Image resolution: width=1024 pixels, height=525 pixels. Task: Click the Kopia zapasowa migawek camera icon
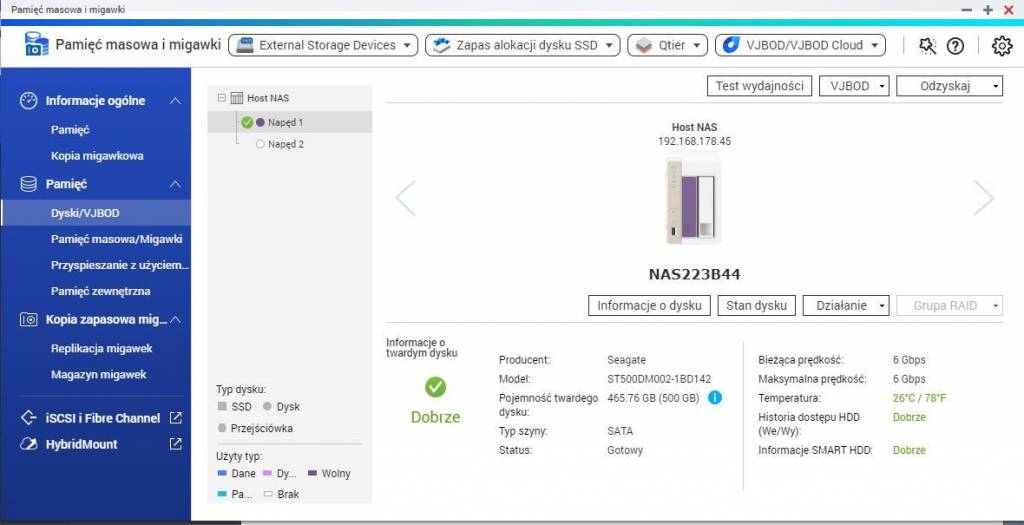pyautogui.click(x=29, y=319)
